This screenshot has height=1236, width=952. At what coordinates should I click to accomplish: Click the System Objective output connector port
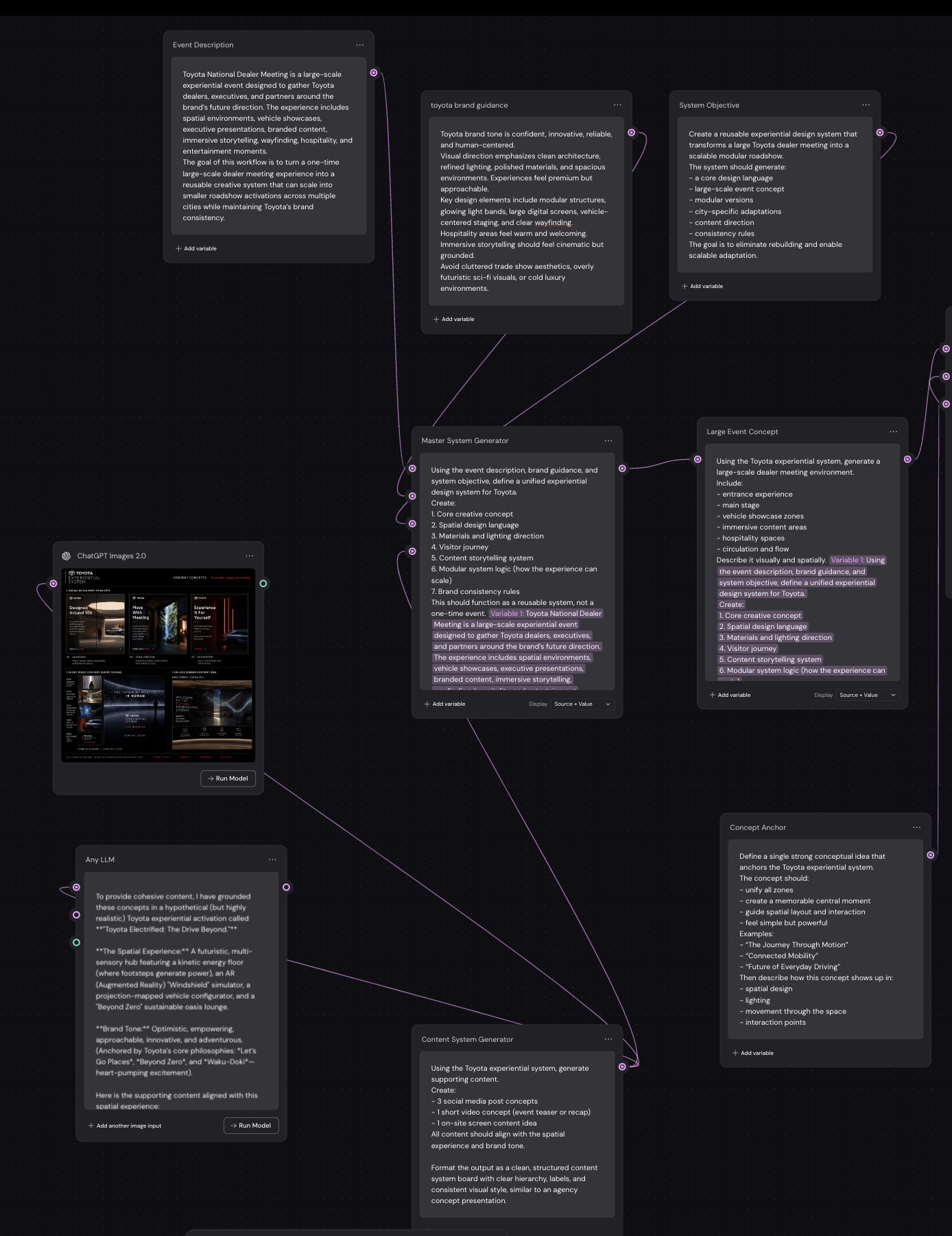880,132
